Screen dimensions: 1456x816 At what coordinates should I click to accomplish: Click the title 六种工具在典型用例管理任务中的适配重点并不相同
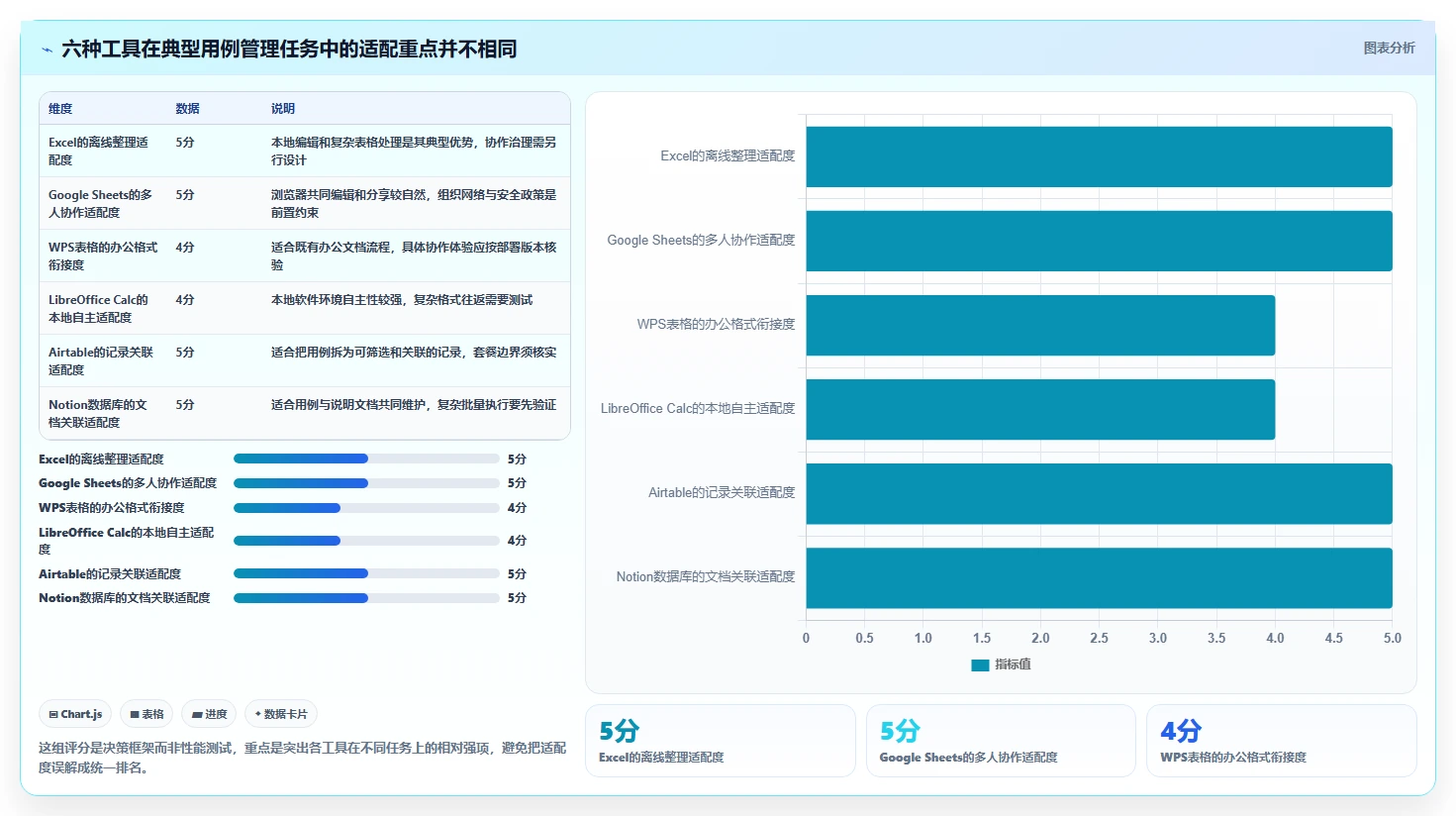point(289,50)
